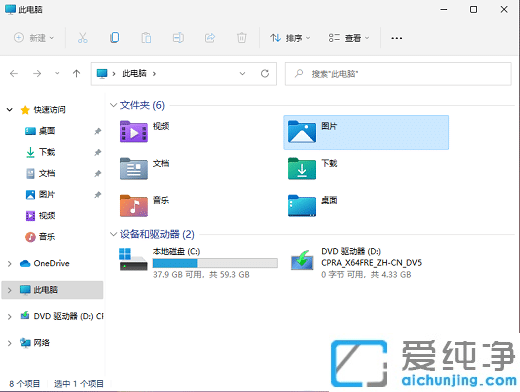The image size is (520, 392).
Task: Expand the 此电脑 tree node
Action: [10, 290]
